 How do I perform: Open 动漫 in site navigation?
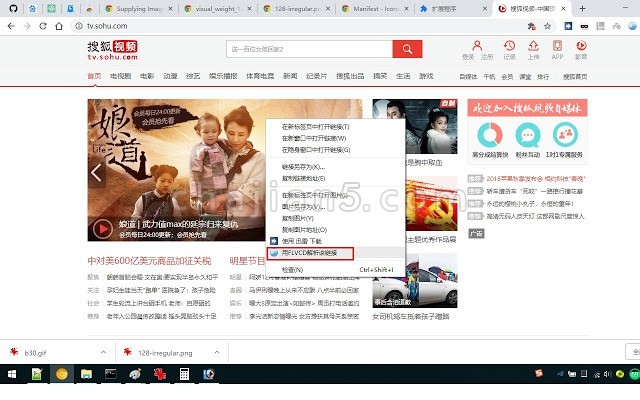(x=170, y=76)
